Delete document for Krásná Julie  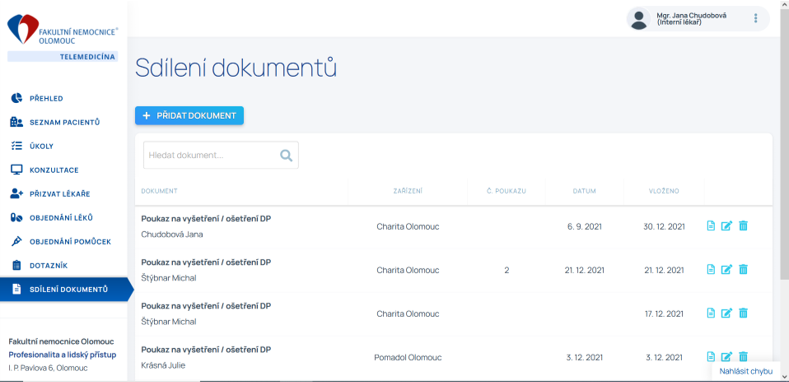743,356
